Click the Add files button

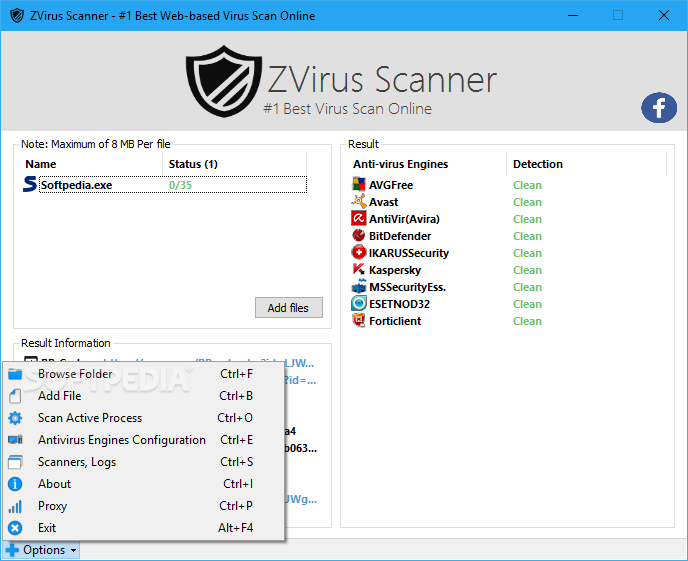coord(289,307)
